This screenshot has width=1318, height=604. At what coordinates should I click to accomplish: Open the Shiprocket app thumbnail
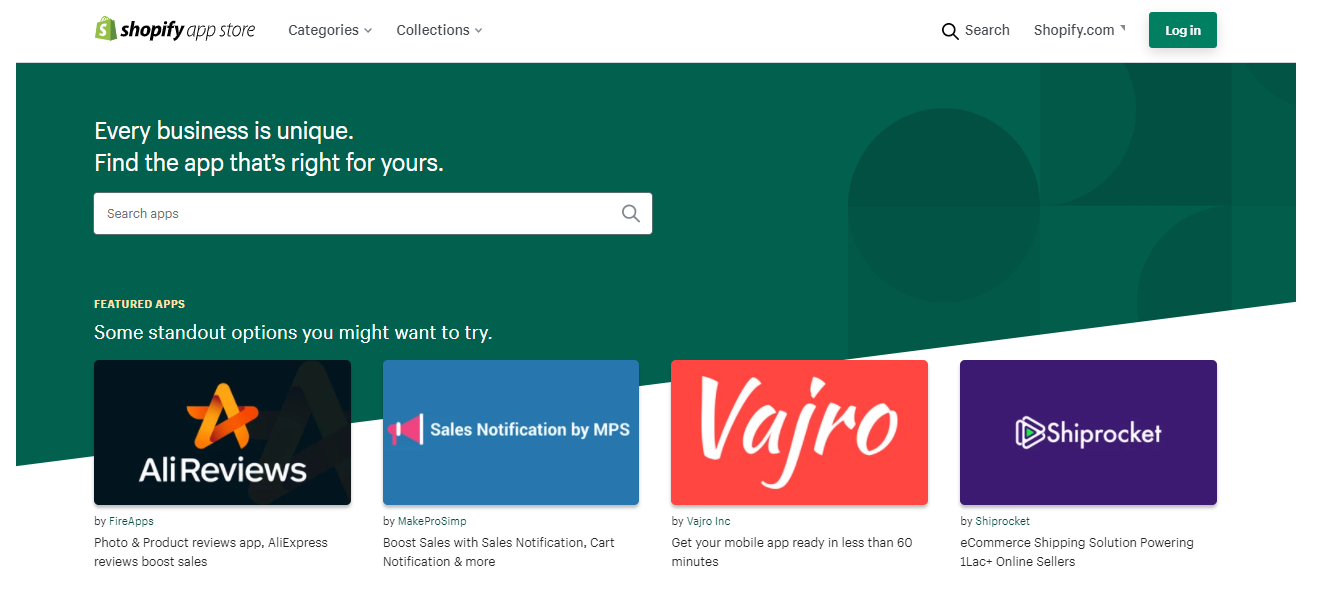click(x=1088, y=432)
